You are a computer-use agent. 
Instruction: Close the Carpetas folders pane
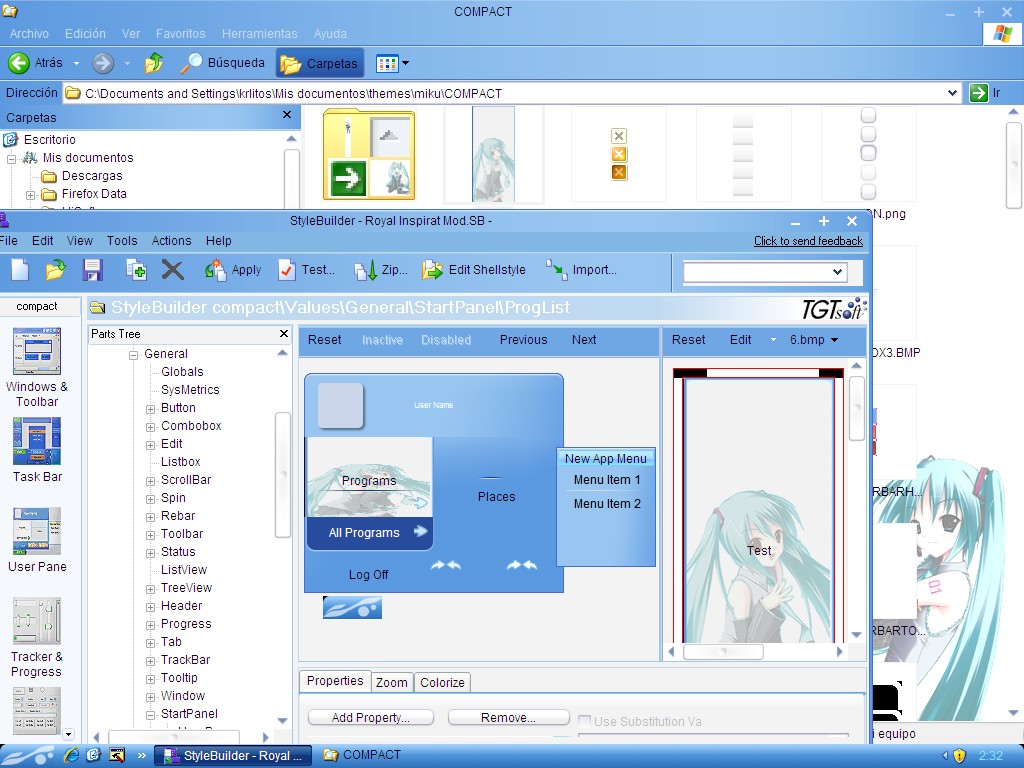287,115
